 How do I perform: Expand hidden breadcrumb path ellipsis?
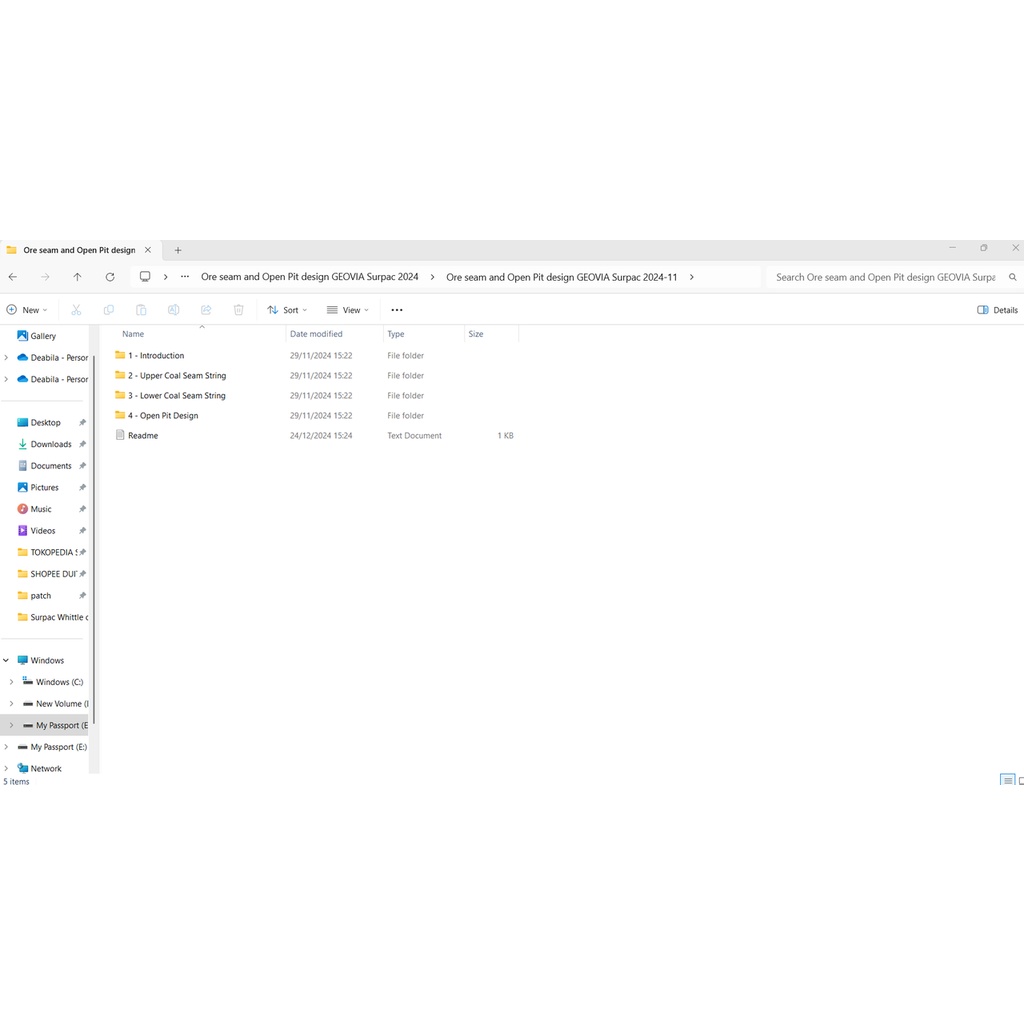185,277
